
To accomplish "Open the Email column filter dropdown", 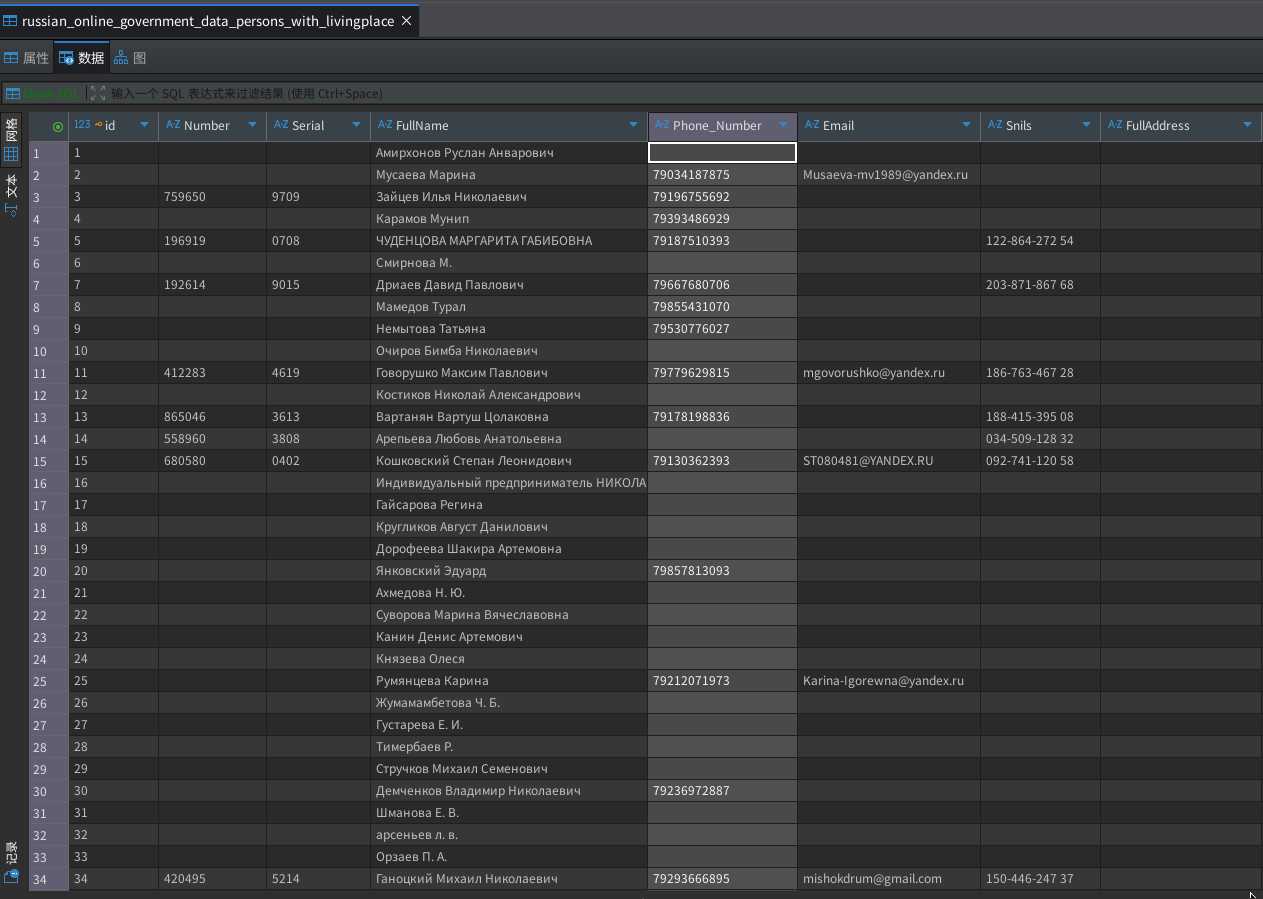I will pyautogui.click(x=967, y=125).
